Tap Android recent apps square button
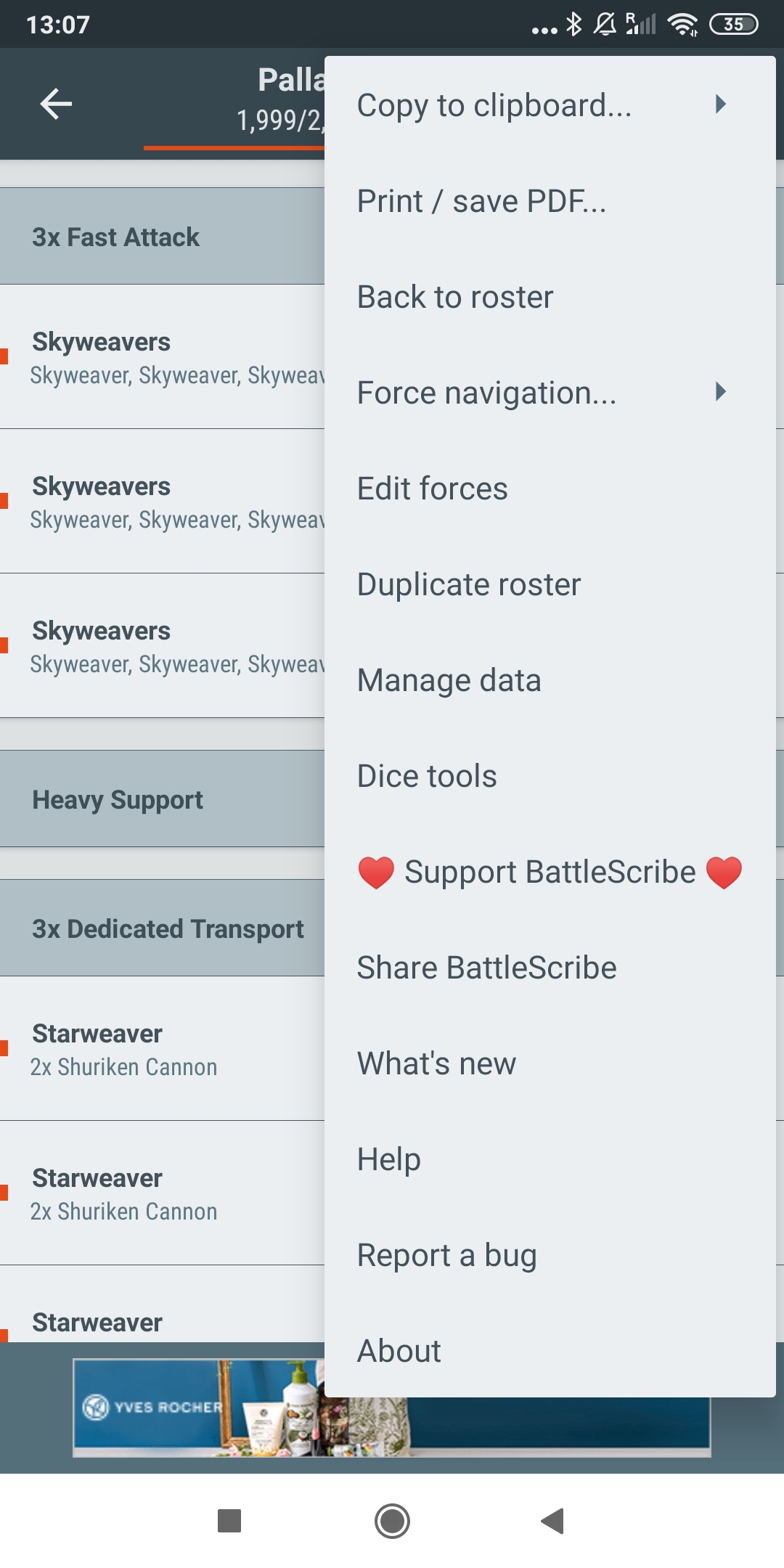This screenshot has height=1568, width=784. pyautogui.click(x=229, y=1520)
